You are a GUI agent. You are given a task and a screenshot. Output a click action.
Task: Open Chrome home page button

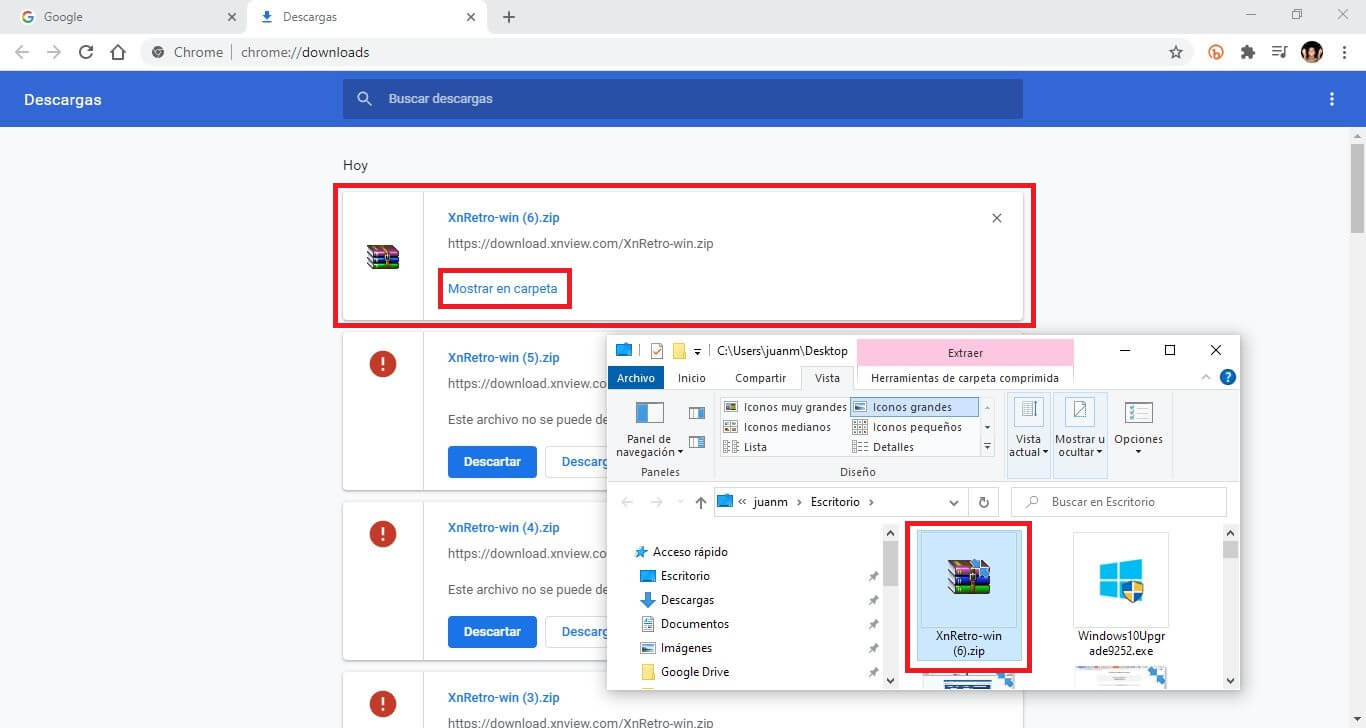118,53
